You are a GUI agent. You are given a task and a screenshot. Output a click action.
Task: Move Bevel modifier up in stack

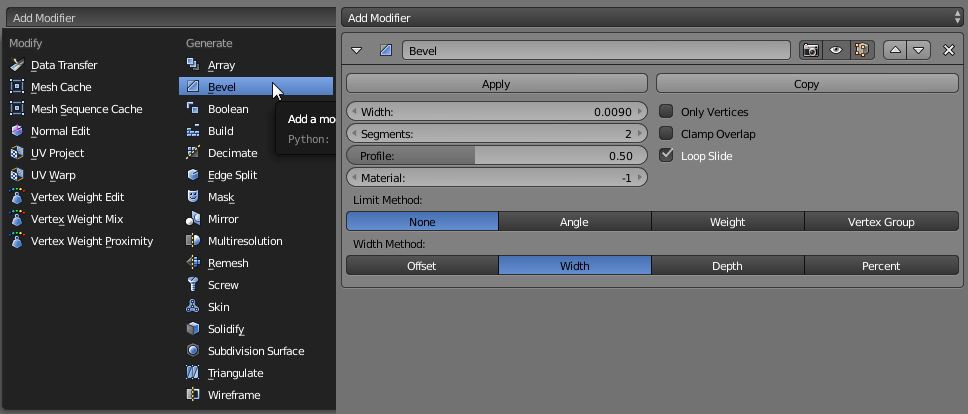click(x=895, y=50)
